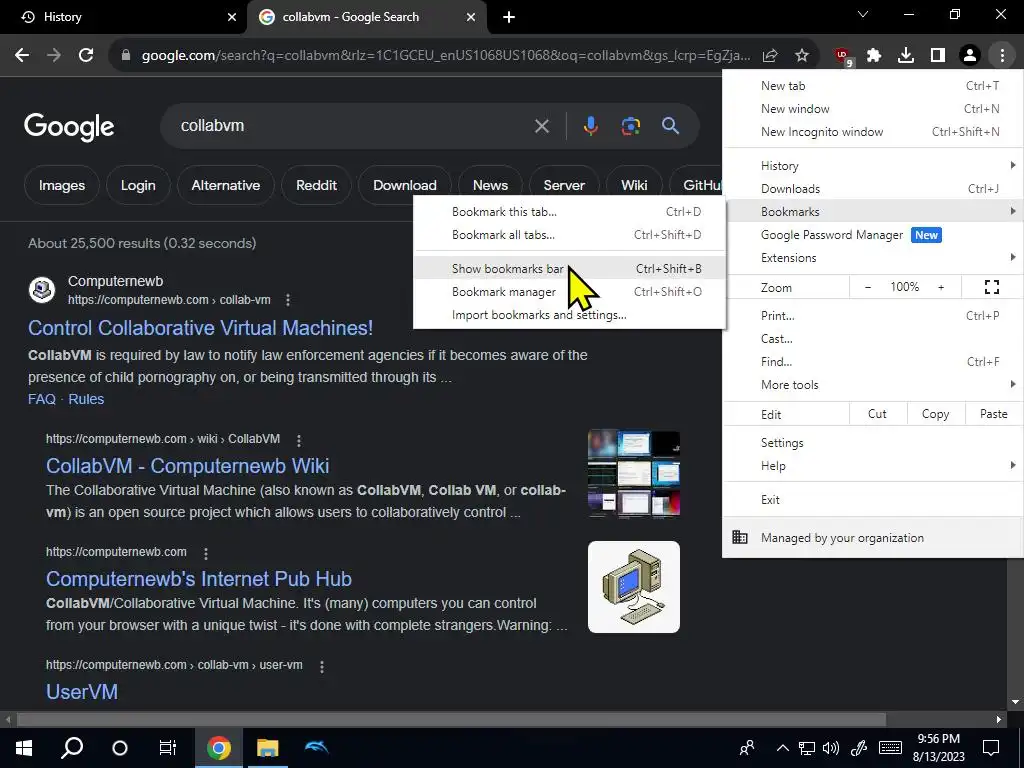Open the notification center icon
The width and height of the screenshot is (1024, 768).
991,747
